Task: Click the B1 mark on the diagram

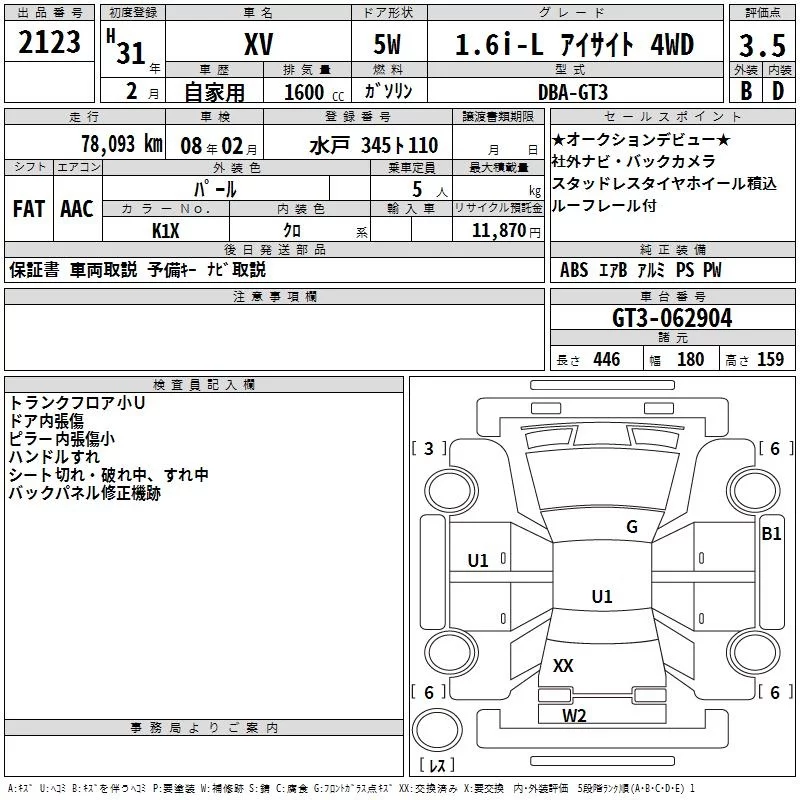Action: [x=771, y=534]
